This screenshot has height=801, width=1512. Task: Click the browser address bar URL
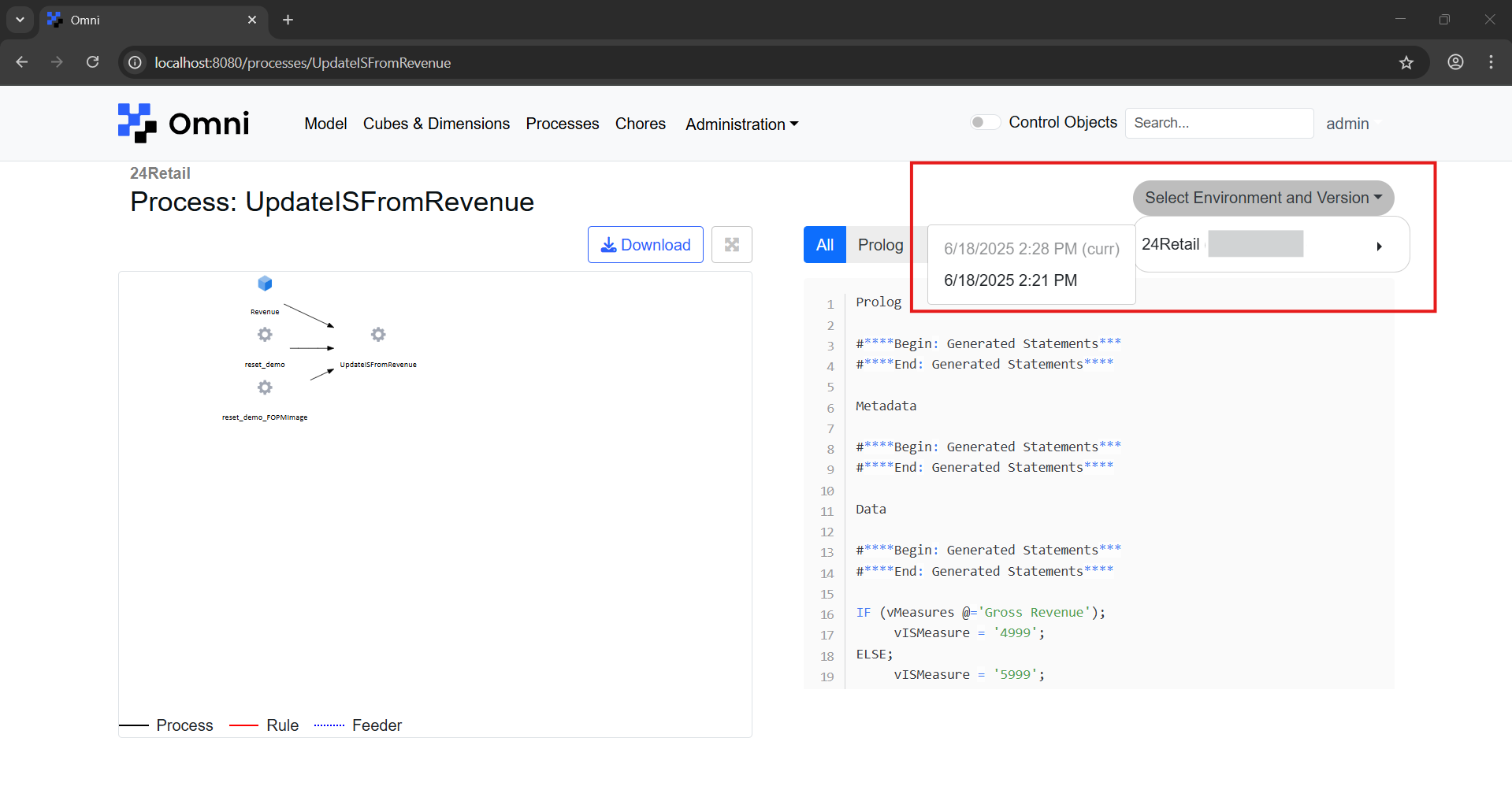pos(303,62)
